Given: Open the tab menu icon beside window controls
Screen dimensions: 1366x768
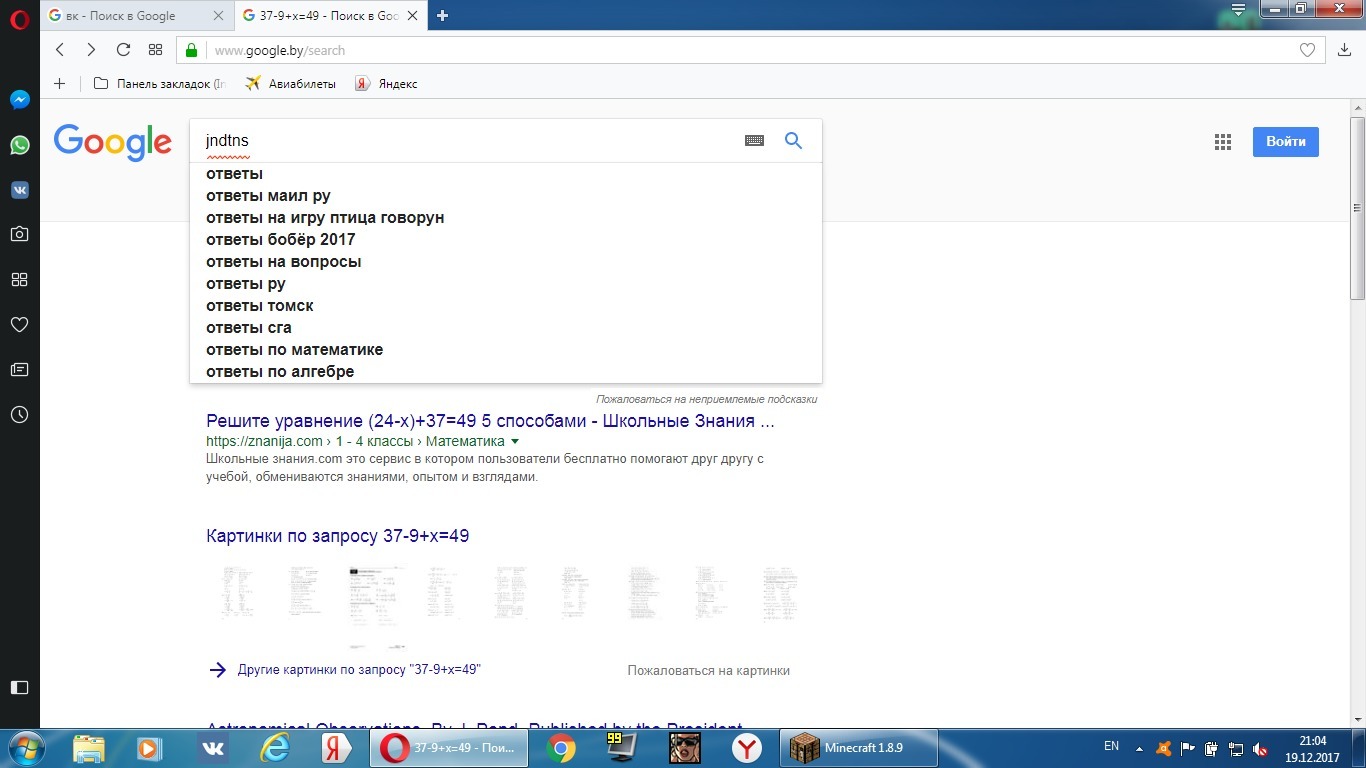Looking at the screenshot, I should [1238, 10].
